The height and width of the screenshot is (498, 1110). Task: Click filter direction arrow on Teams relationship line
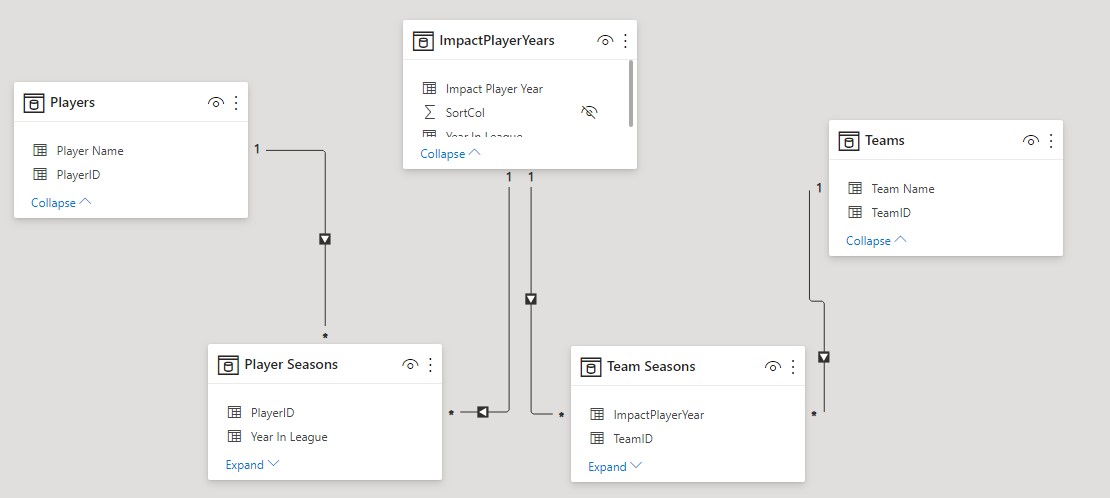(824, 357)
